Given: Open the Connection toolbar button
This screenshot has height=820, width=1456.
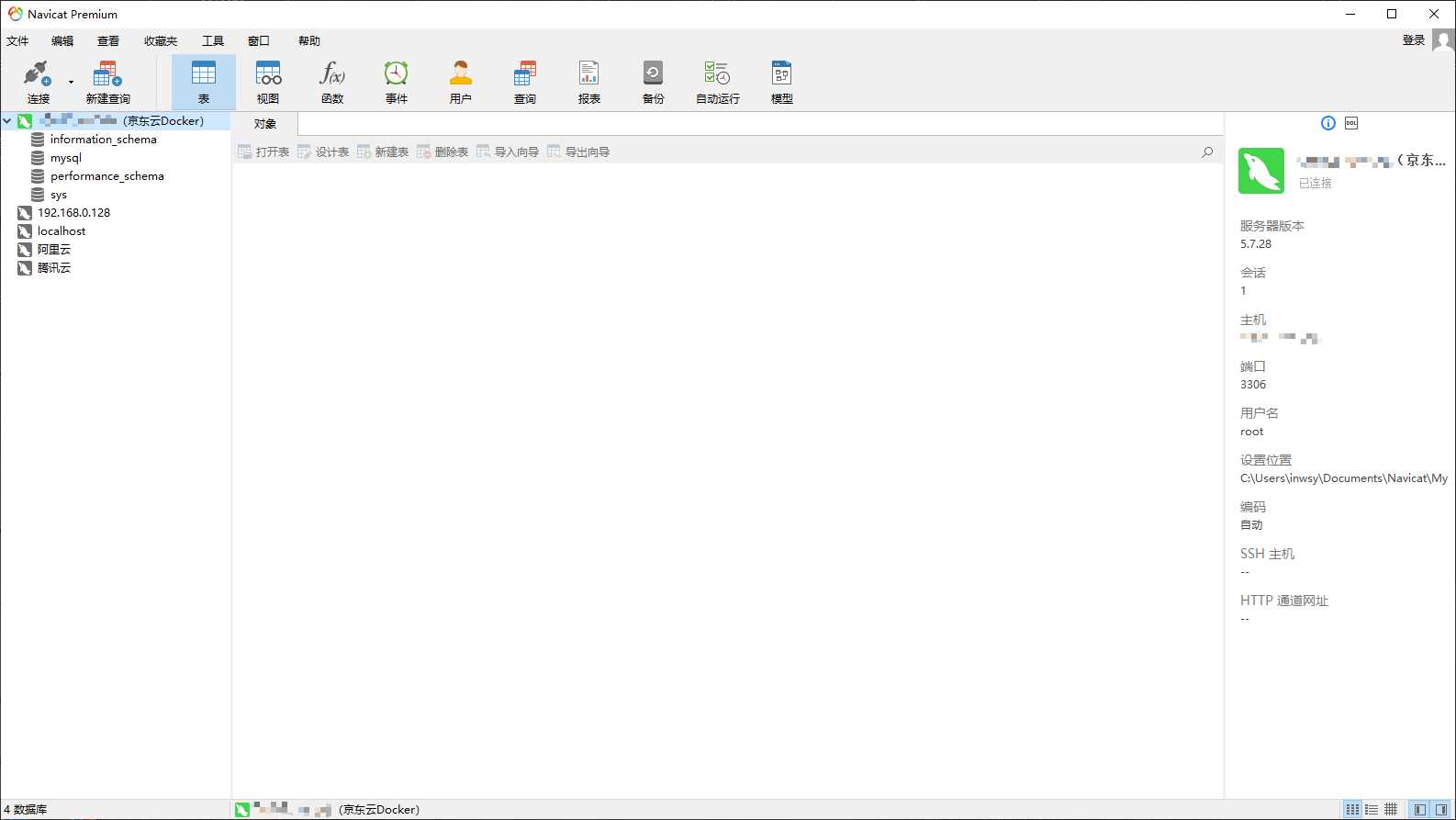Looking at the screenshot, I should pos(38,82).
